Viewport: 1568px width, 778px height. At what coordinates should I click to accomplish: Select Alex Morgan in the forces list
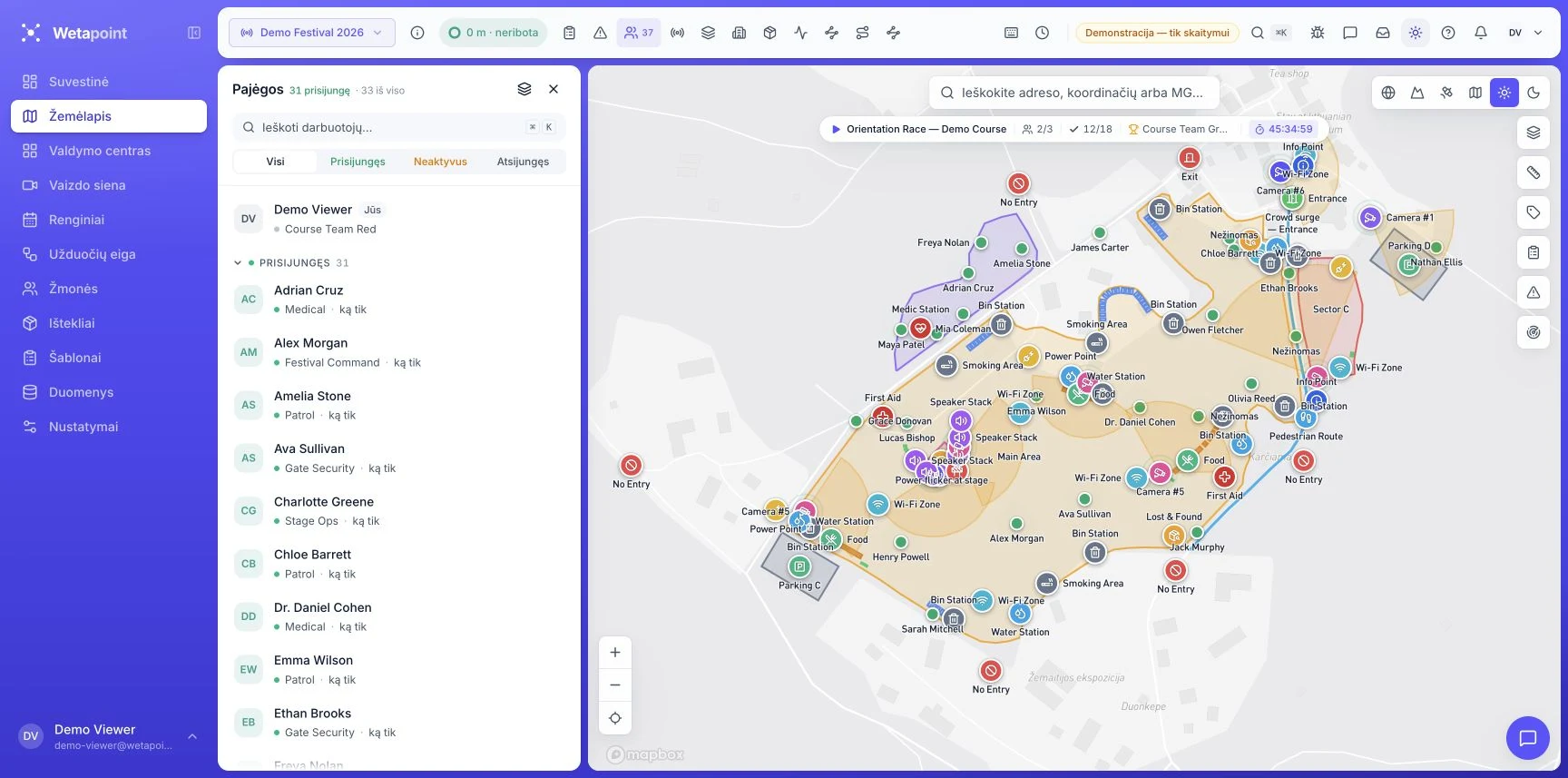399,352
